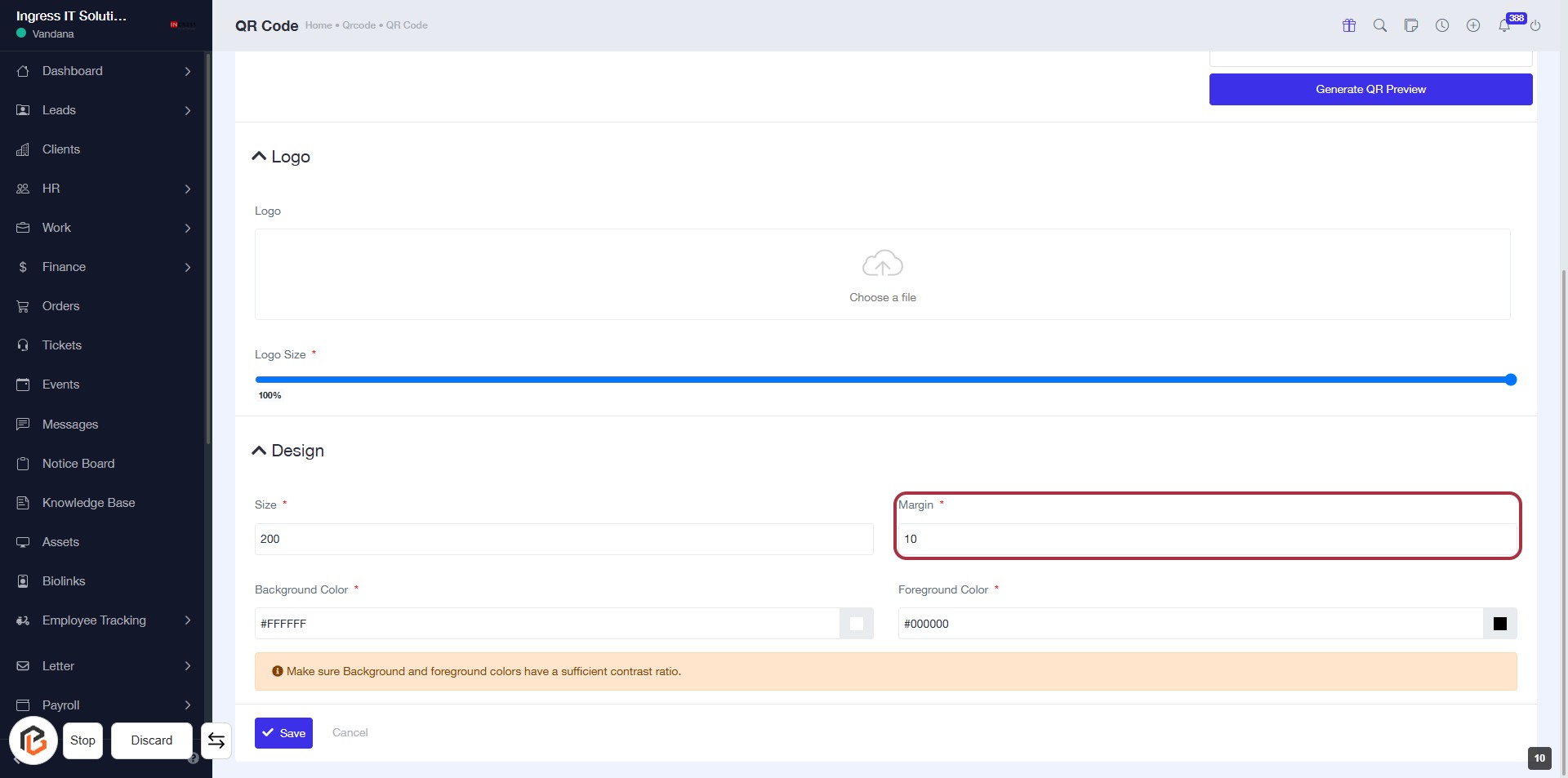This screenshot has height=778, width=1568.
Task: Open Knowledge Base from sidebar
Action: pos(88,503)
